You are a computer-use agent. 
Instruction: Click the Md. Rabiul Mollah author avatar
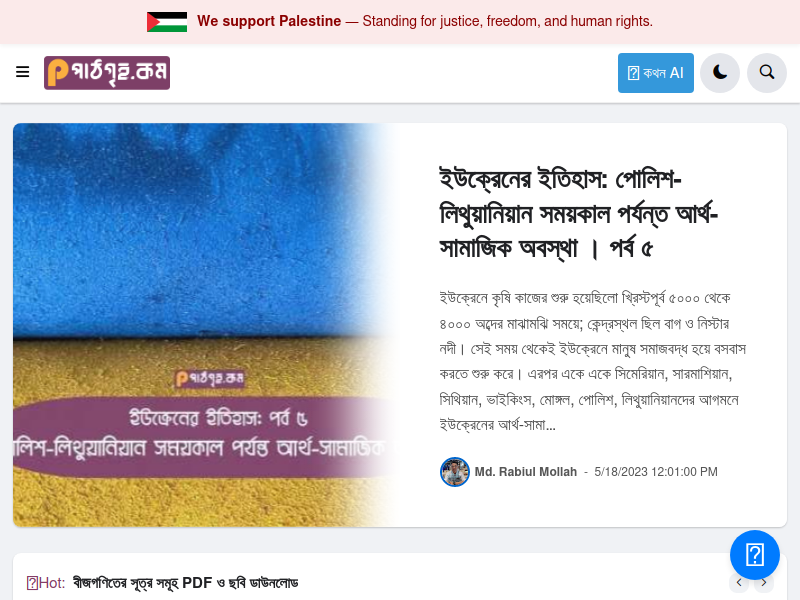pyautogui.click(x=455, y=472)
